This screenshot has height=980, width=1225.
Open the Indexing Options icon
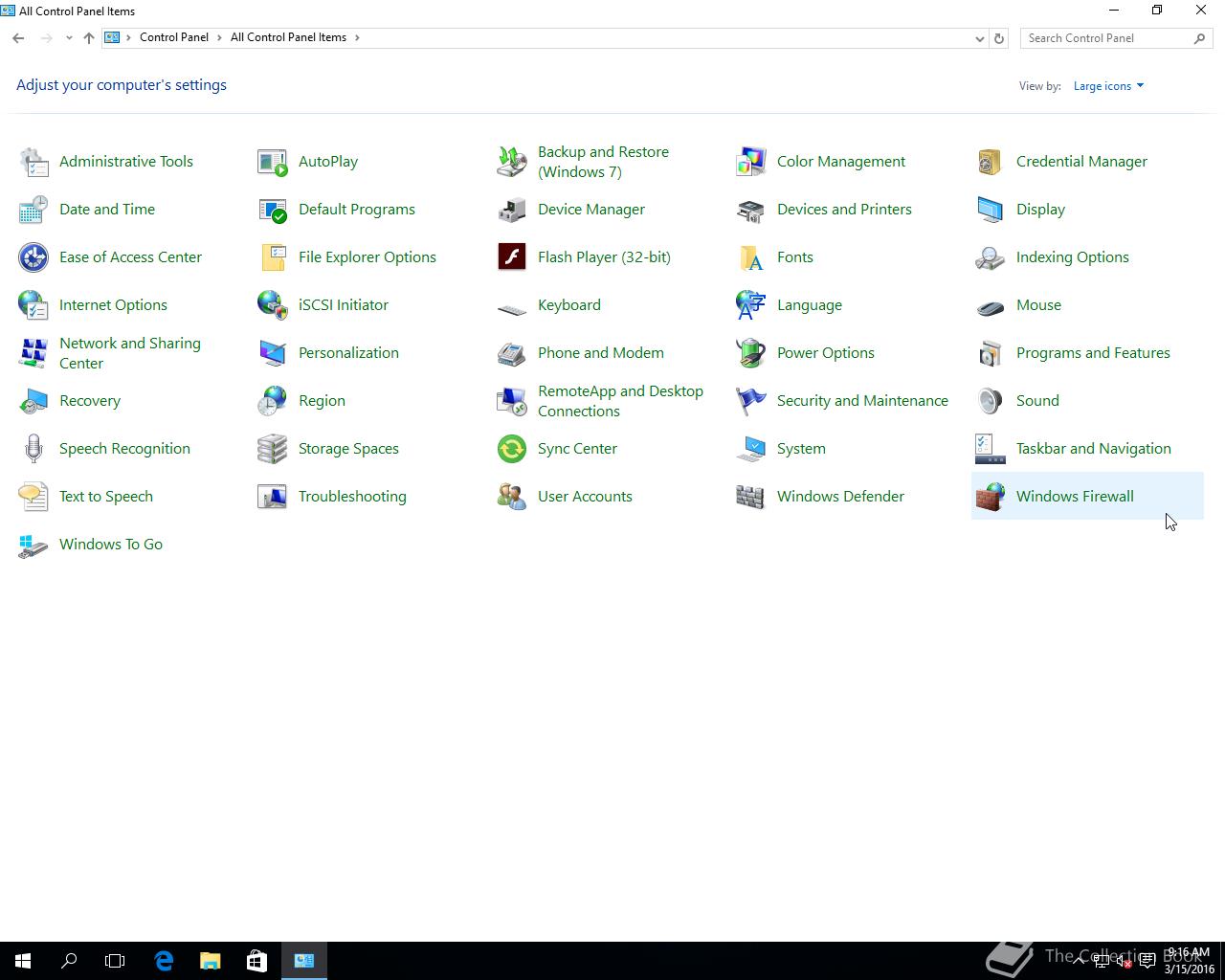tap(991, 257)
